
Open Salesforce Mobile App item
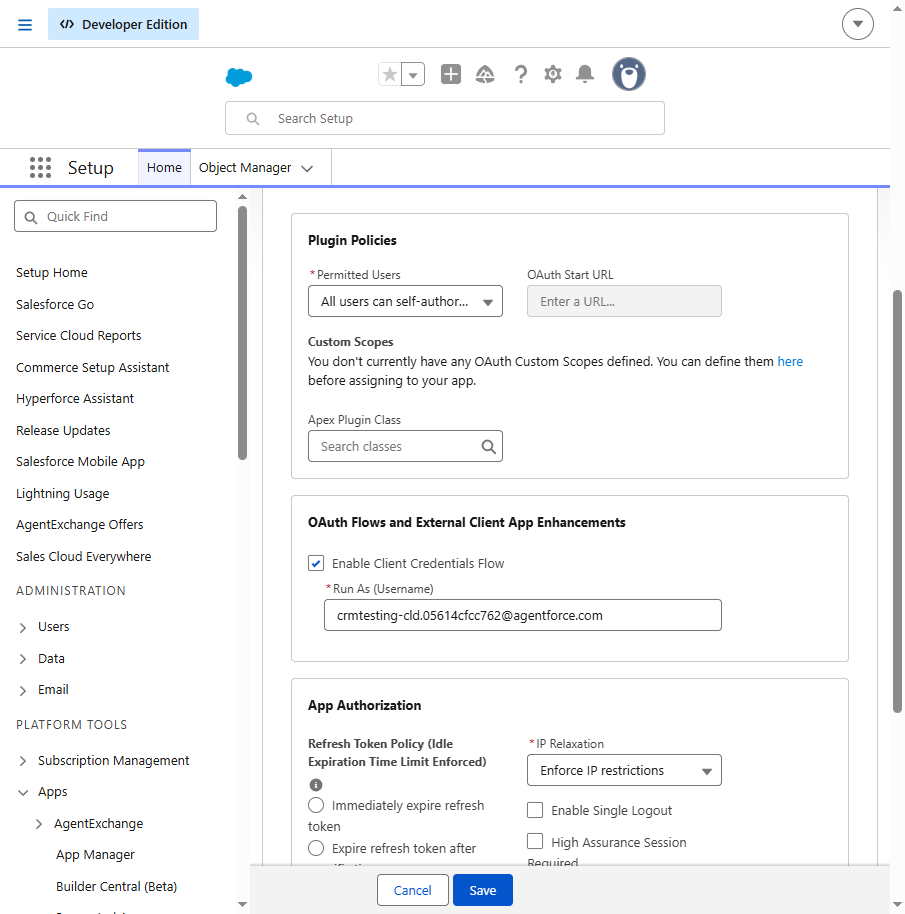coord(80,462)
